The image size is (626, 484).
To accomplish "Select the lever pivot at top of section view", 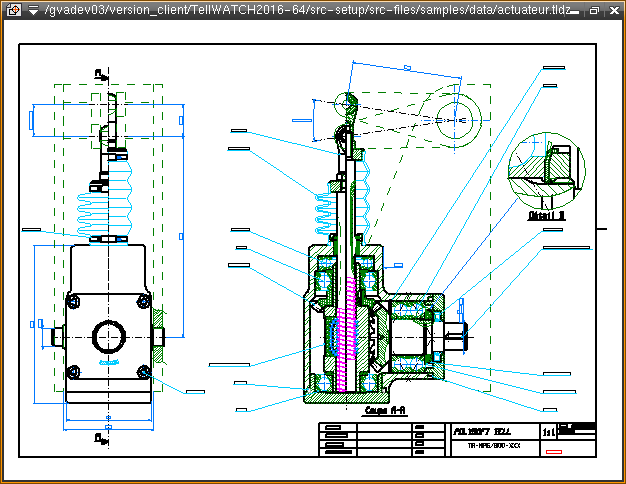I will click(x=346, y=103).
